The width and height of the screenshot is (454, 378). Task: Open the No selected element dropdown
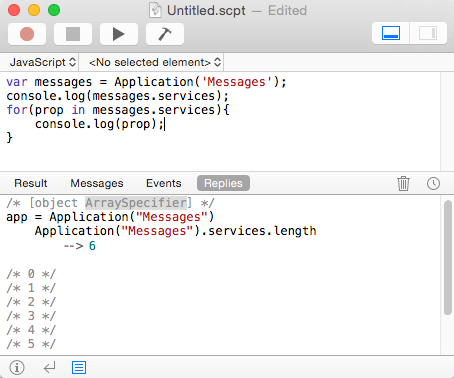click(x=155, y=62)
